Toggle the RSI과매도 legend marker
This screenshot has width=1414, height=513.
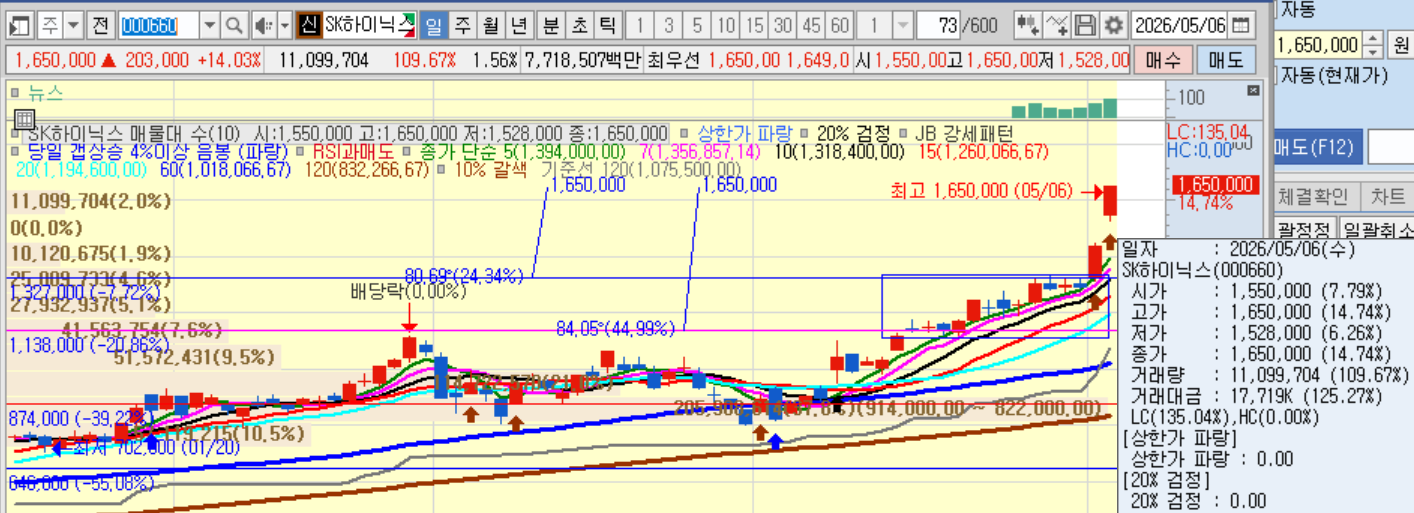pyautogui.click(x=302, y=151)
